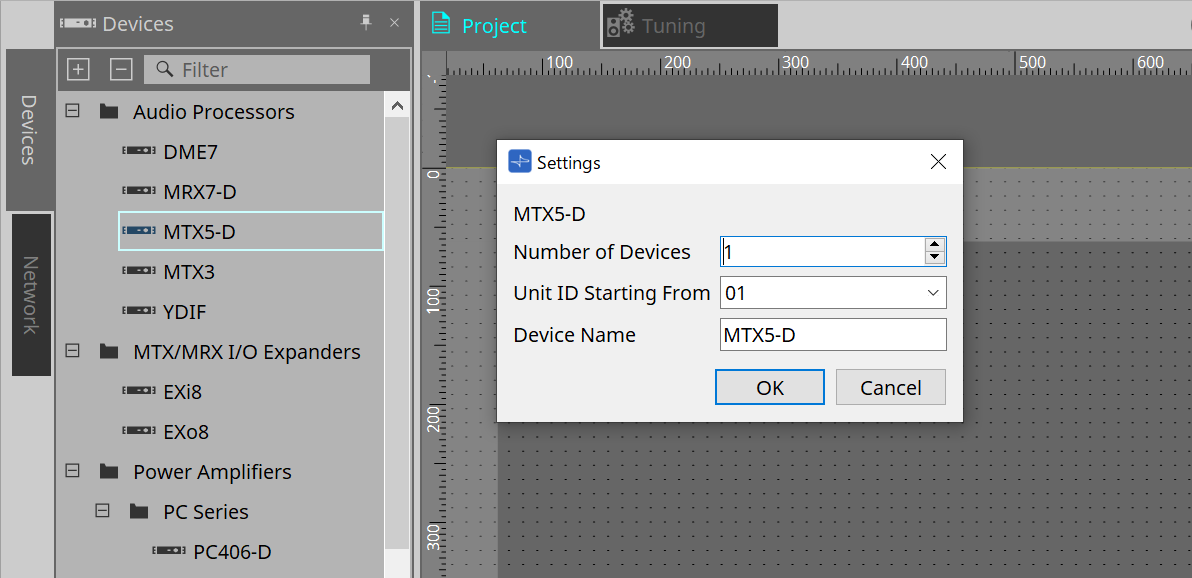
Task: Select the EXo8 device icon
Action: point(140,431)
